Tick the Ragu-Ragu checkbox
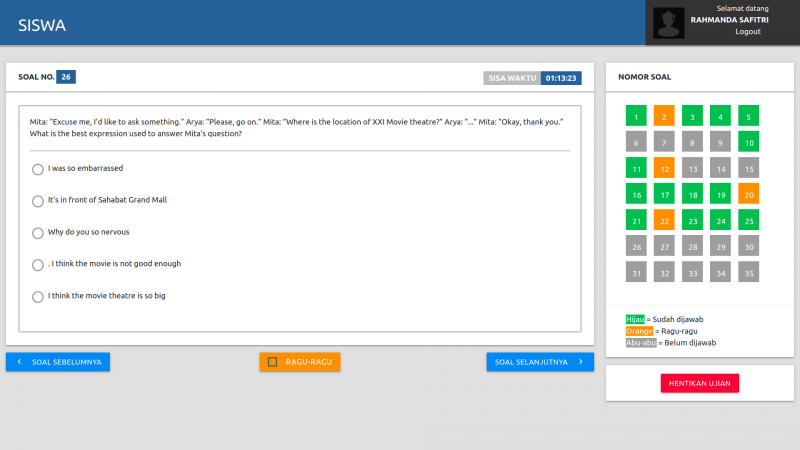 272,362
